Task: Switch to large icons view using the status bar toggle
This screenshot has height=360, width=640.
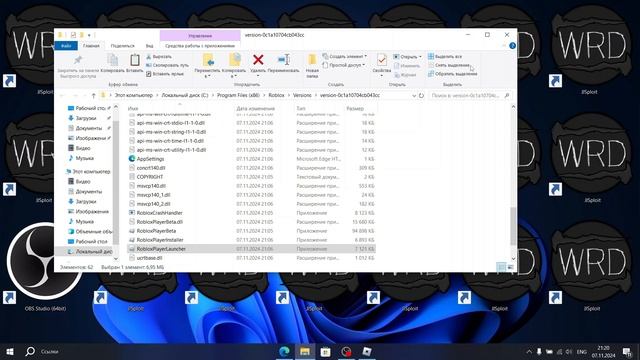Action: [510, 267]
